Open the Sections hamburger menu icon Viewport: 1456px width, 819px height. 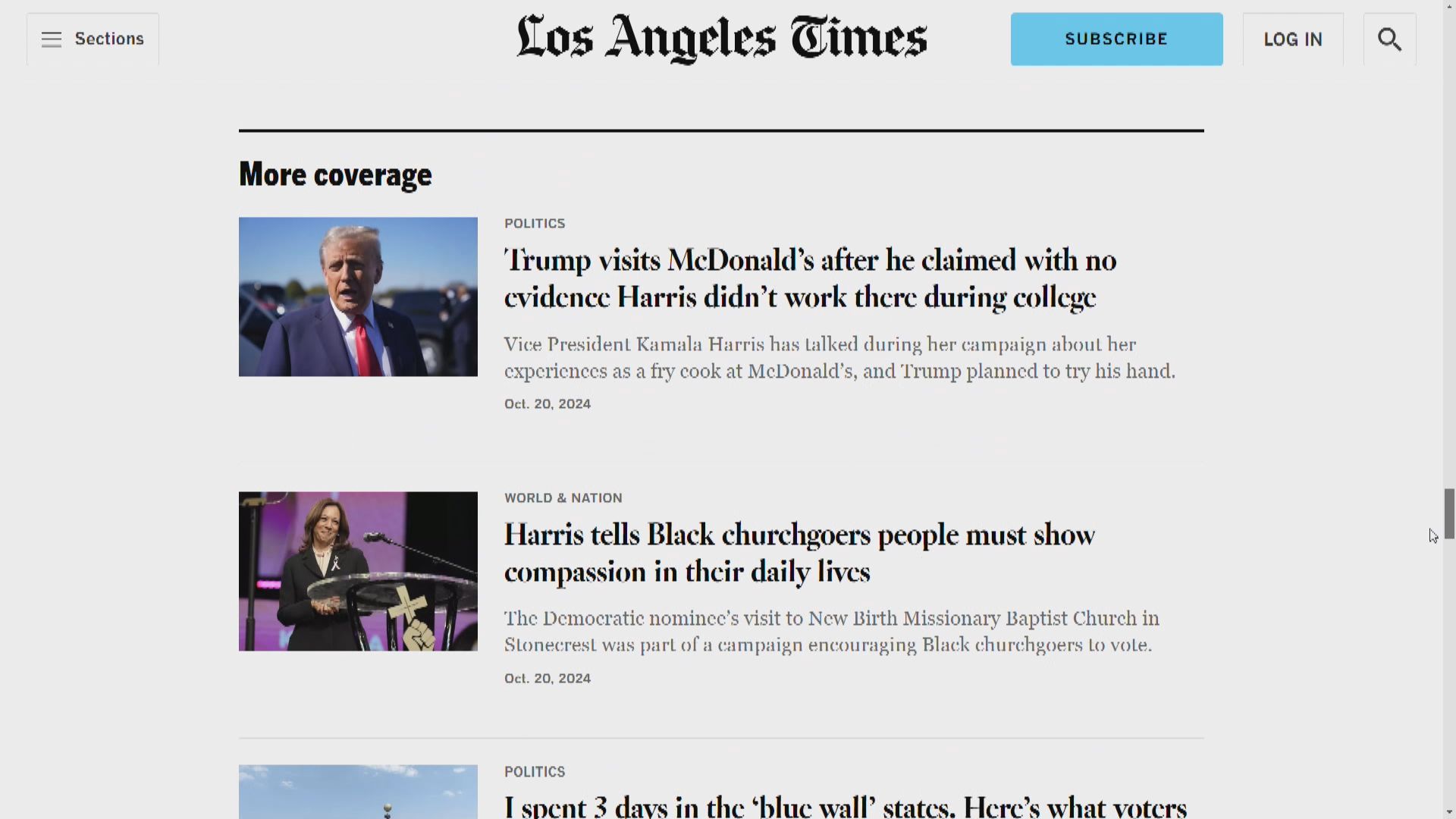(52, 39)
